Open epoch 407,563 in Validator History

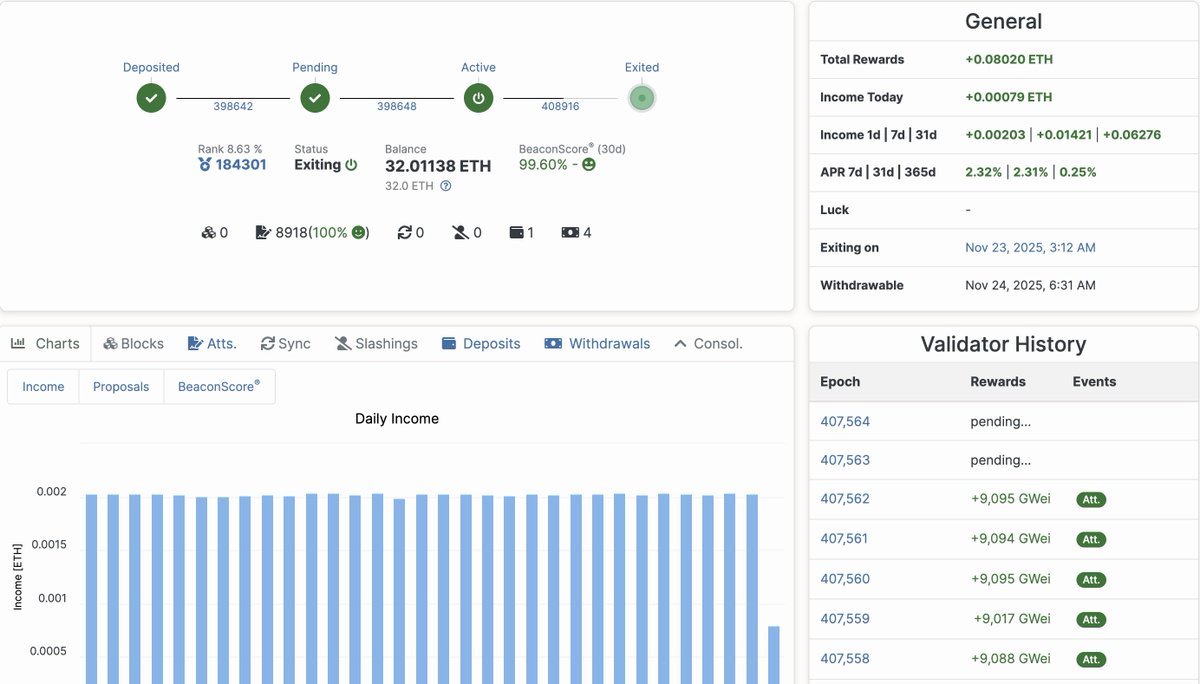point(845,460)
